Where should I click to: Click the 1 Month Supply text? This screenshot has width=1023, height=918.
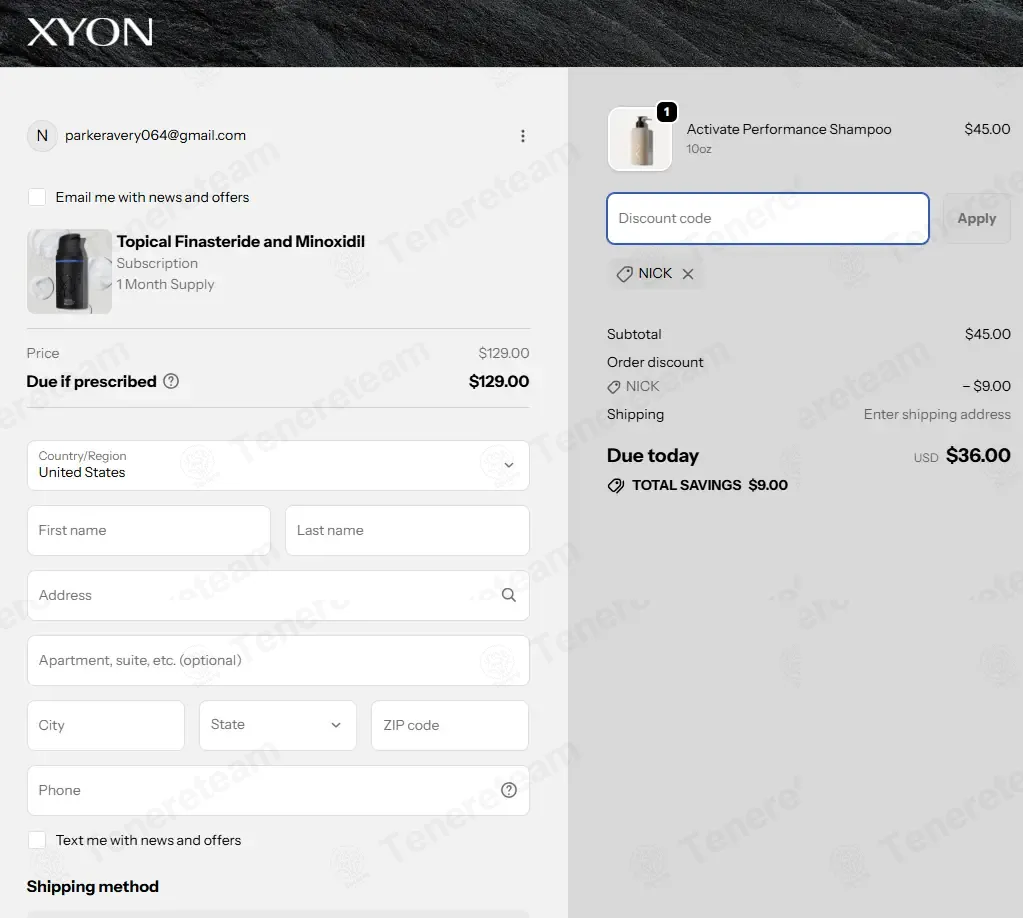[165, 284]
